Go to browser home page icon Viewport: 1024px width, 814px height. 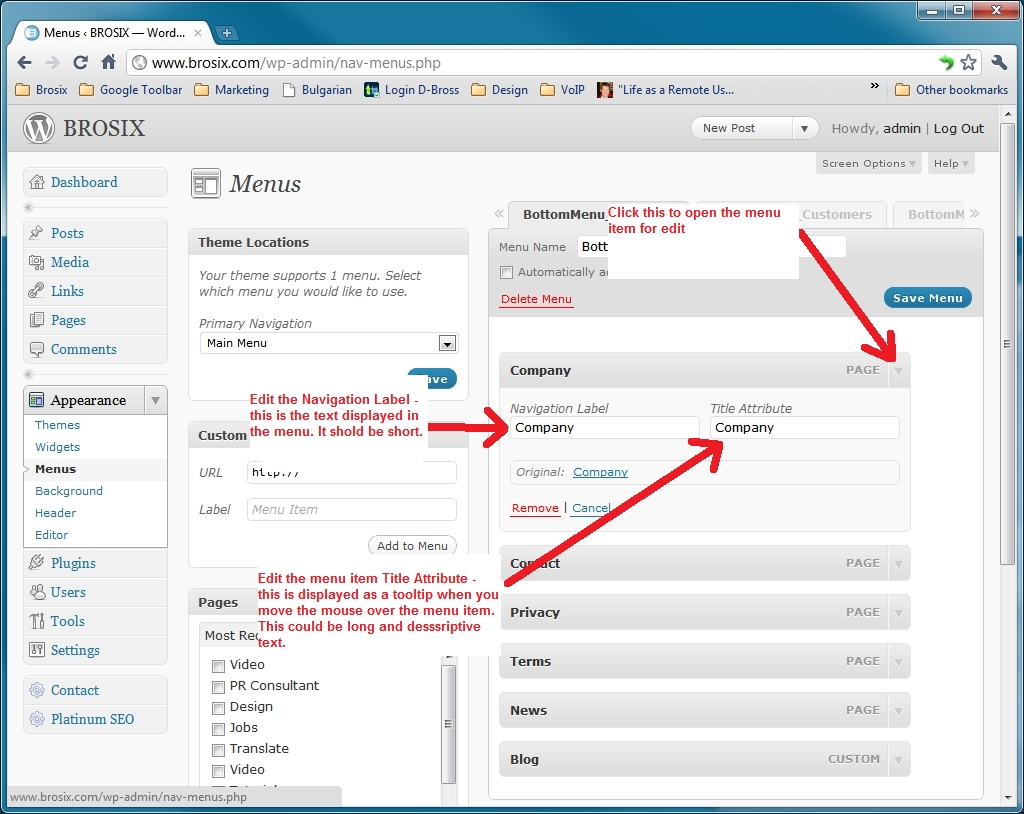coord(108,62)
